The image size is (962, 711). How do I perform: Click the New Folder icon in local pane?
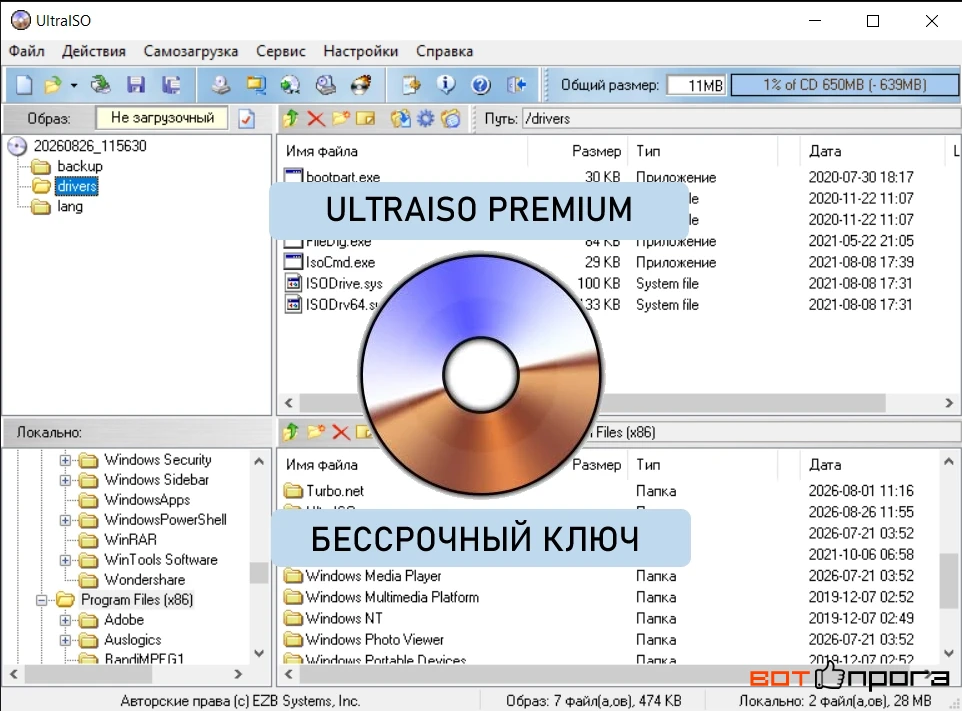coord(316,432)
